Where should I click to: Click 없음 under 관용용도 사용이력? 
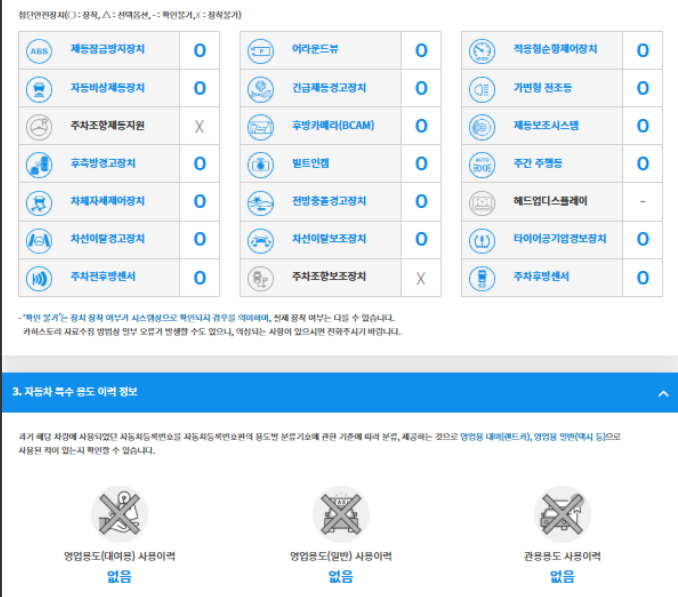(x=562, y=576)
